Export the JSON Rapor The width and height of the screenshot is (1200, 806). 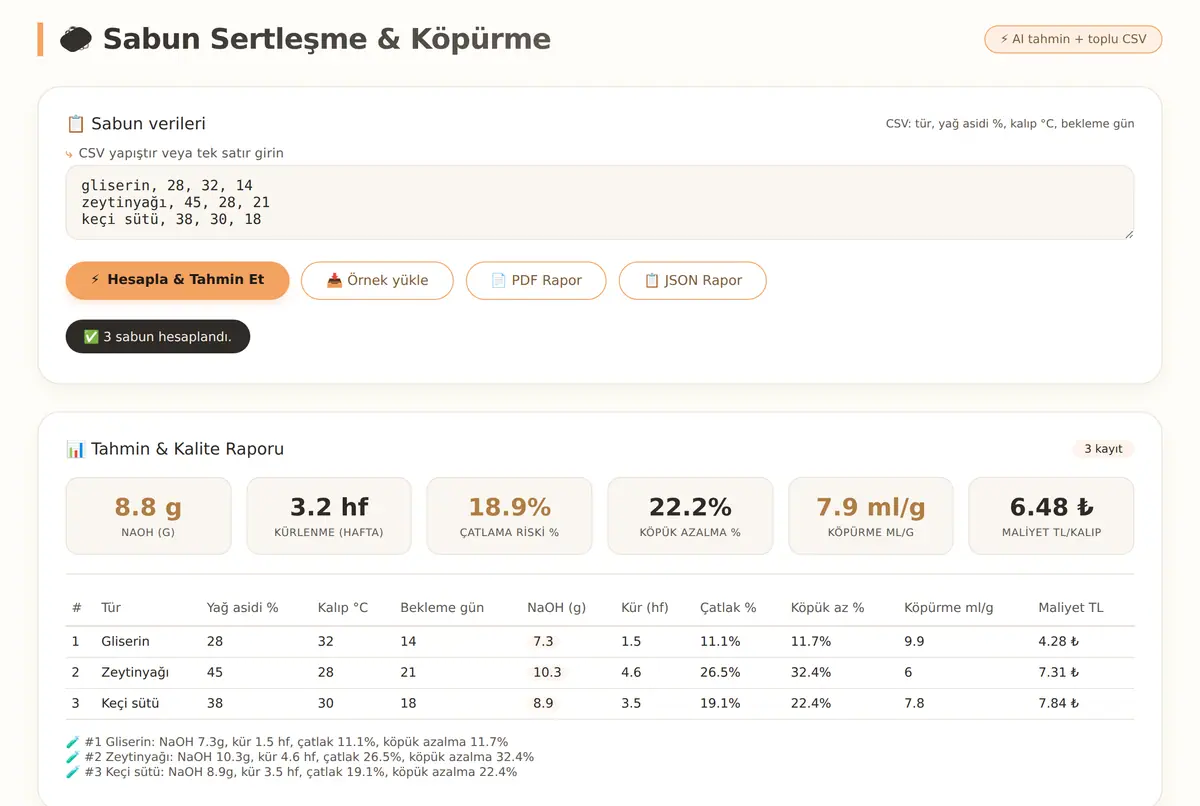click(x=692, y=280)
